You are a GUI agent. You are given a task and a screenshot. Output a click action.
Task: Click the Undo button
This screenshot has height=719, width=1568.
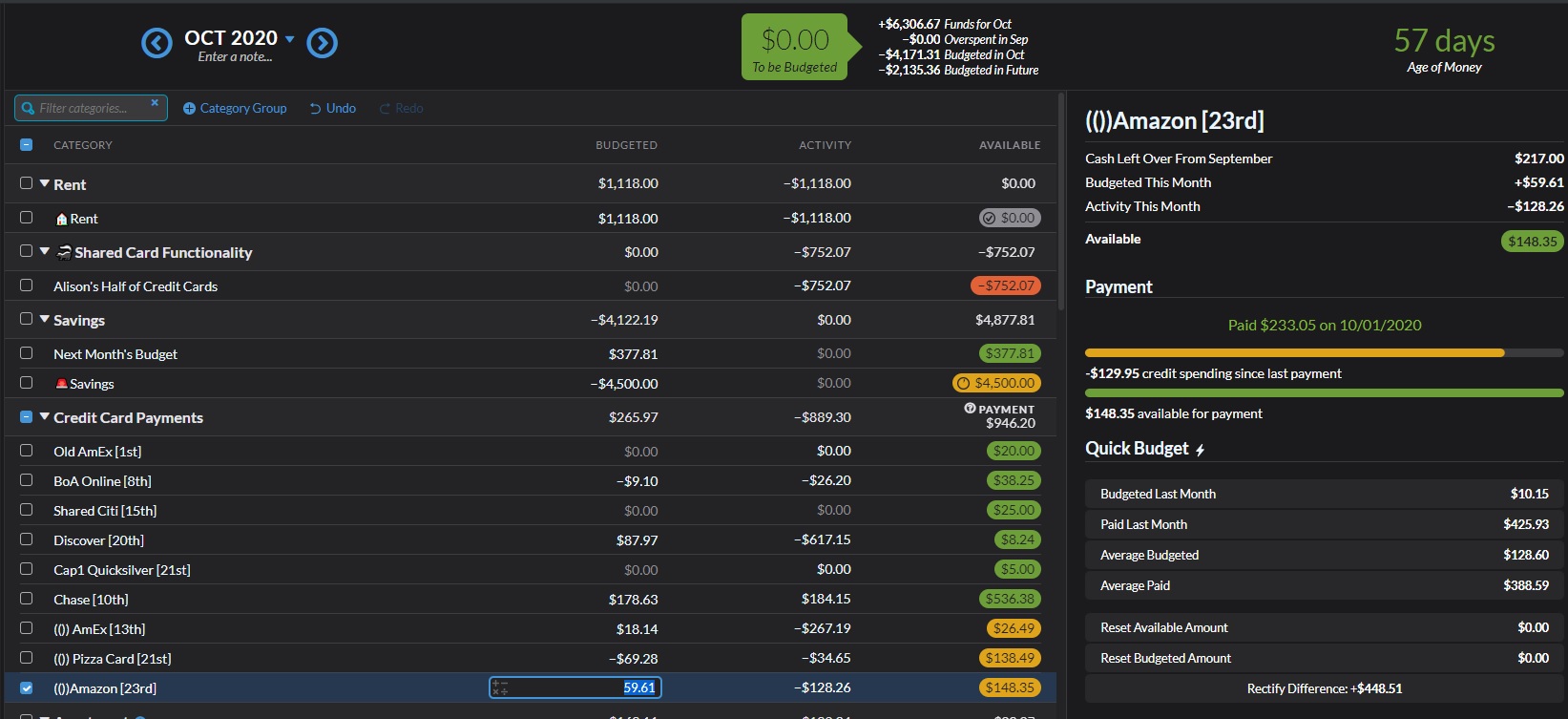(333, 109)
